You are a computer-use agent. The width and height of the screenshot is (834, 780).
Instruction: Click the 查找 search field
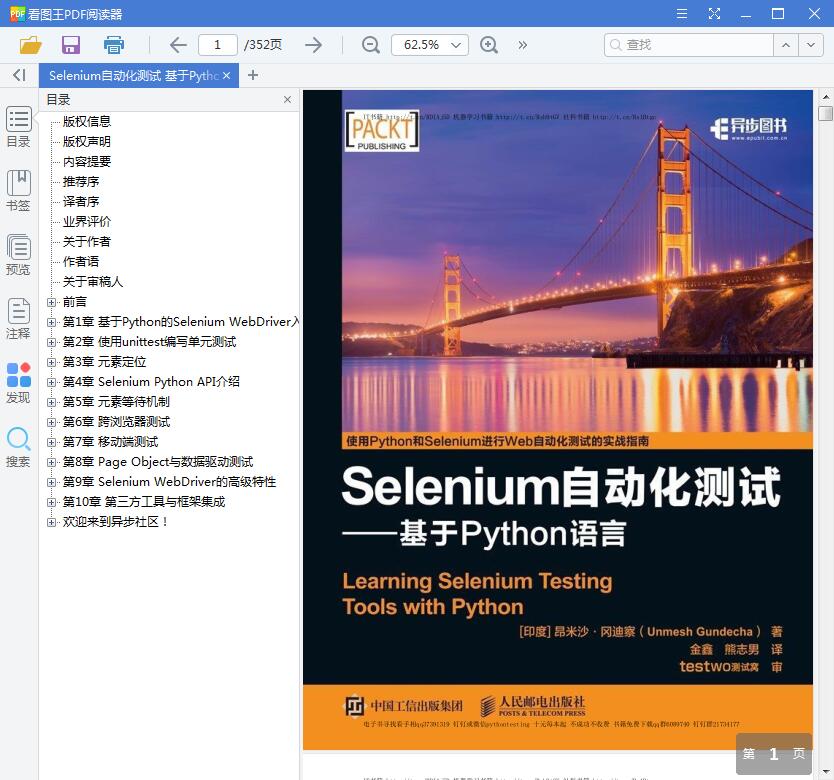pos(688,45)
